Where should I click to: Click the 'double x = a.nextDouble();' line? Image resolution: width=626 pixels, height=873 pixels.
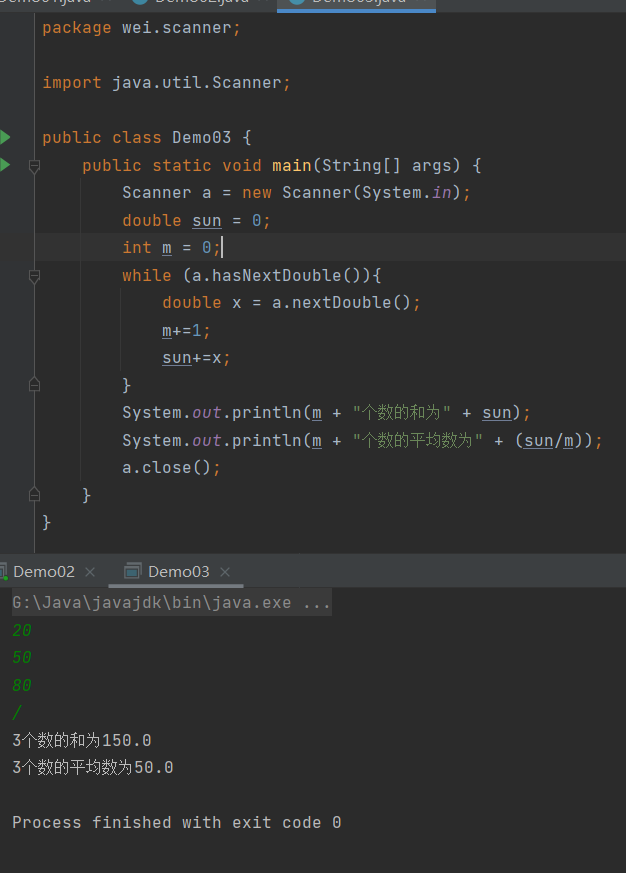[x=291, y=302]
